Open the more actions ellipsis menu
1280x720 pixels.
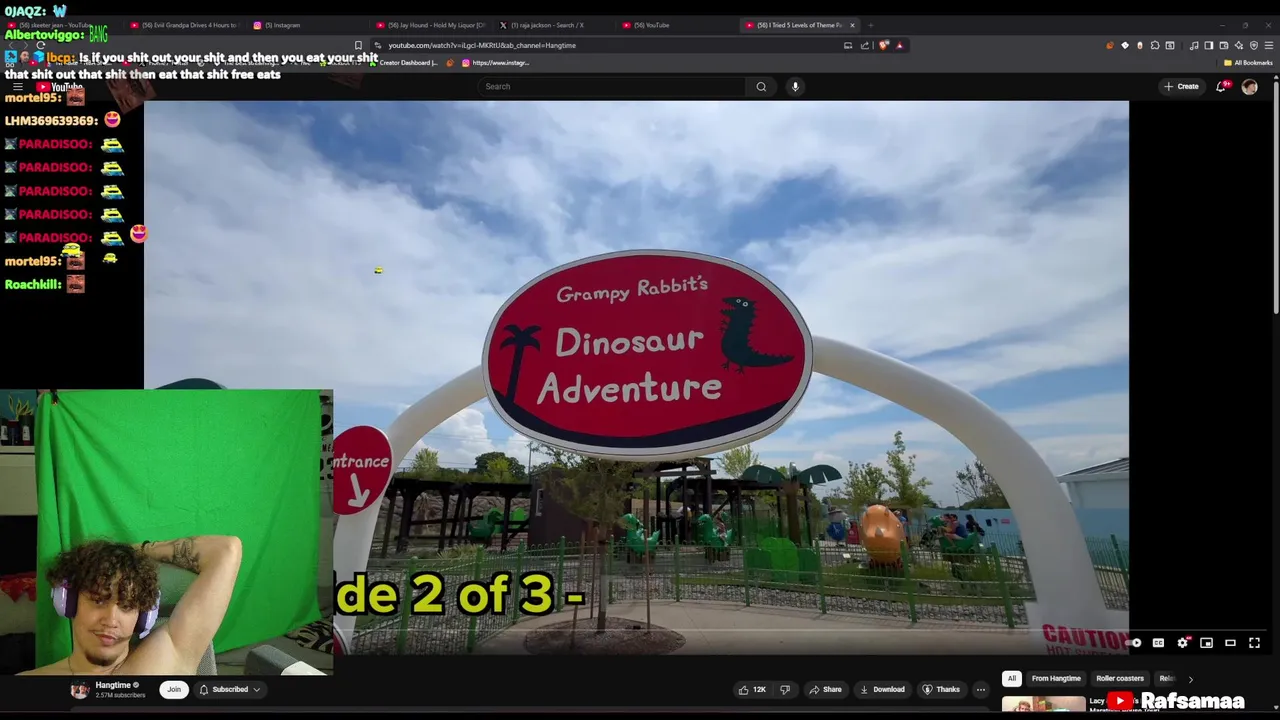coord(981,689)
